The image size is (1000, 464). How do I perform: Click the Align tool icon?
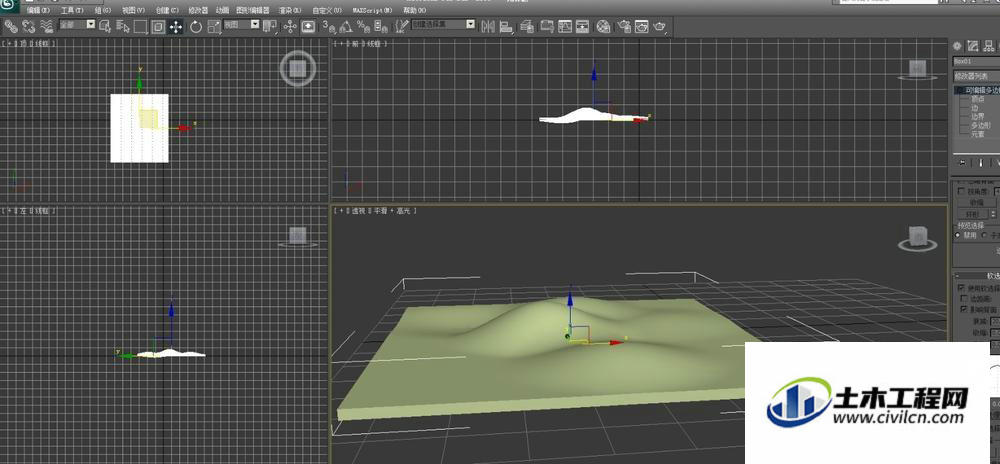[506, 26]
